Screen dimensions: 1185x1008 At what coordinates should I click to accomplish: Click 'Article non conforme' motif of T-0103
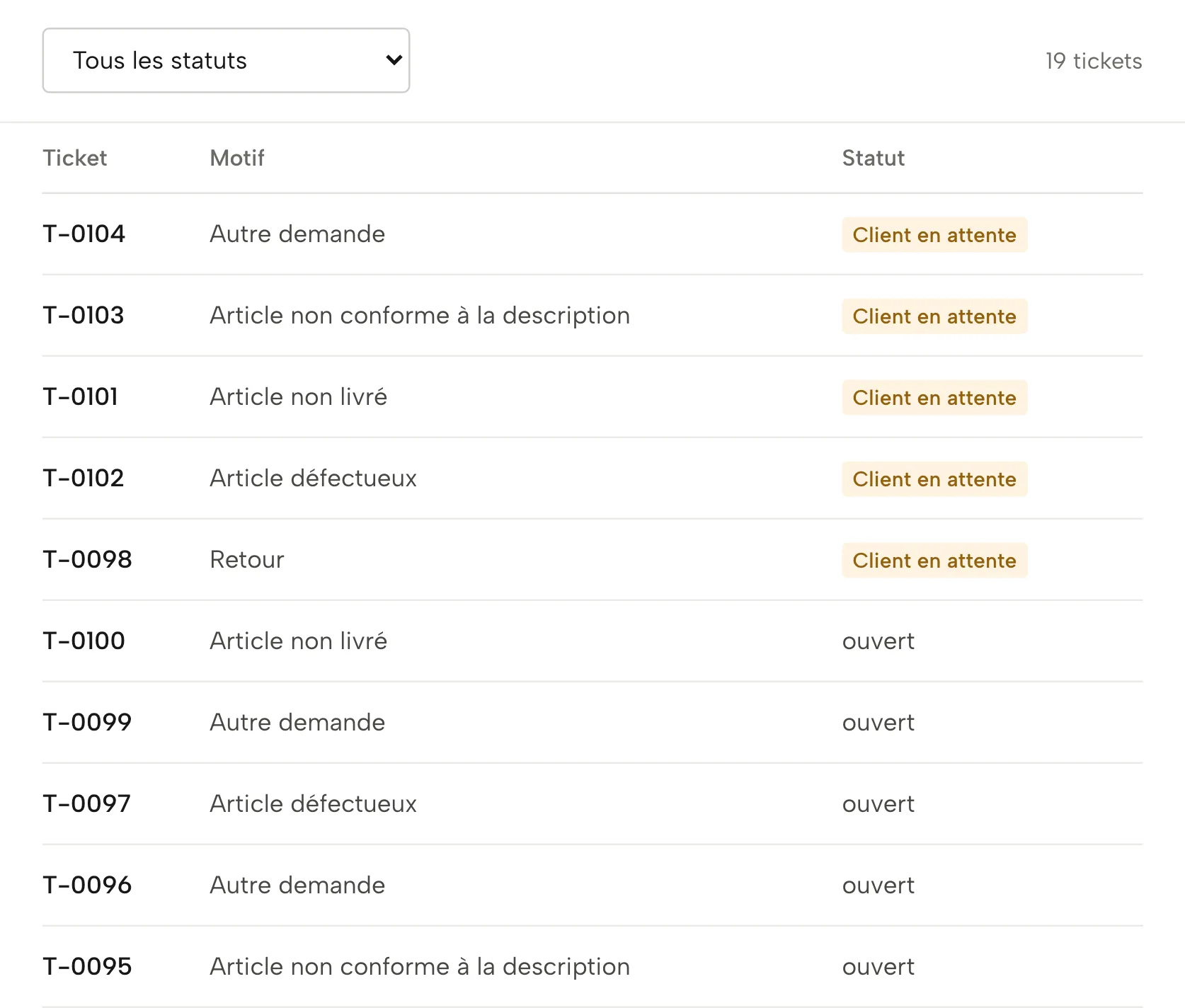pyautogui.click(x=420, y=315)
